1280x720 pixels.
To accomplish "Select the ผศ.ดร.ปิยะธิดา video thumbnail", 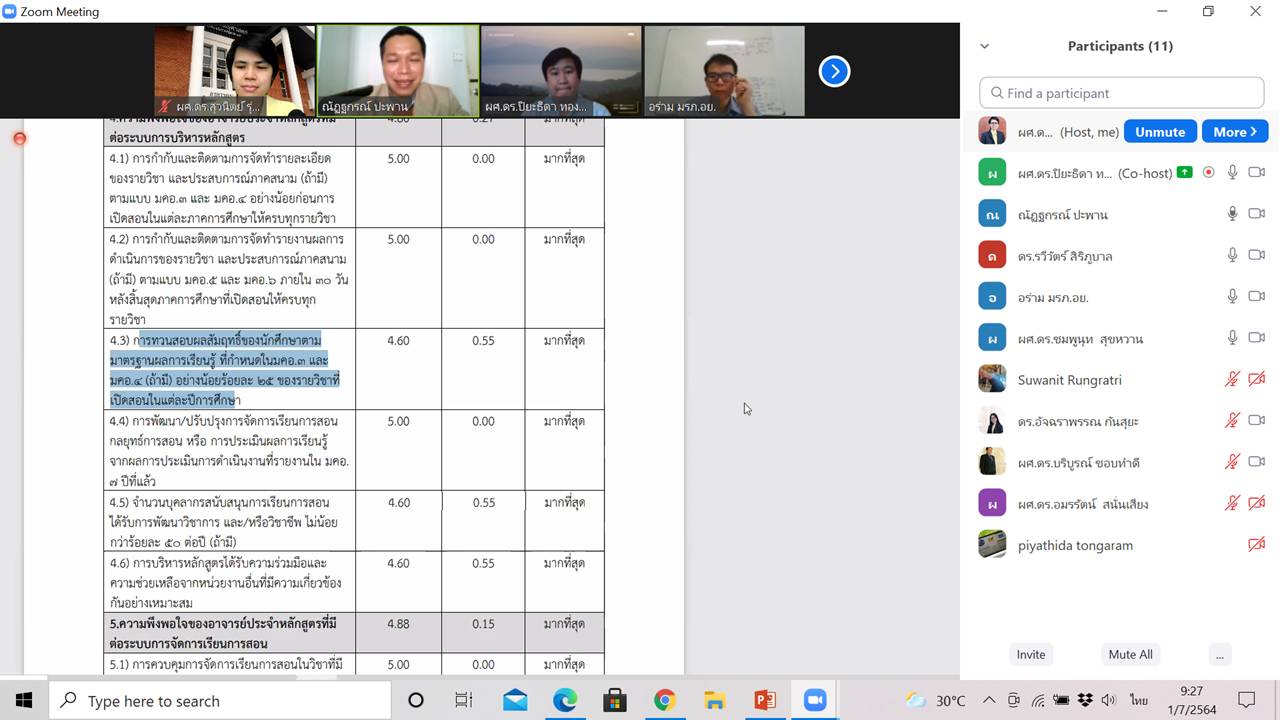I will click(x=561, y=71).
